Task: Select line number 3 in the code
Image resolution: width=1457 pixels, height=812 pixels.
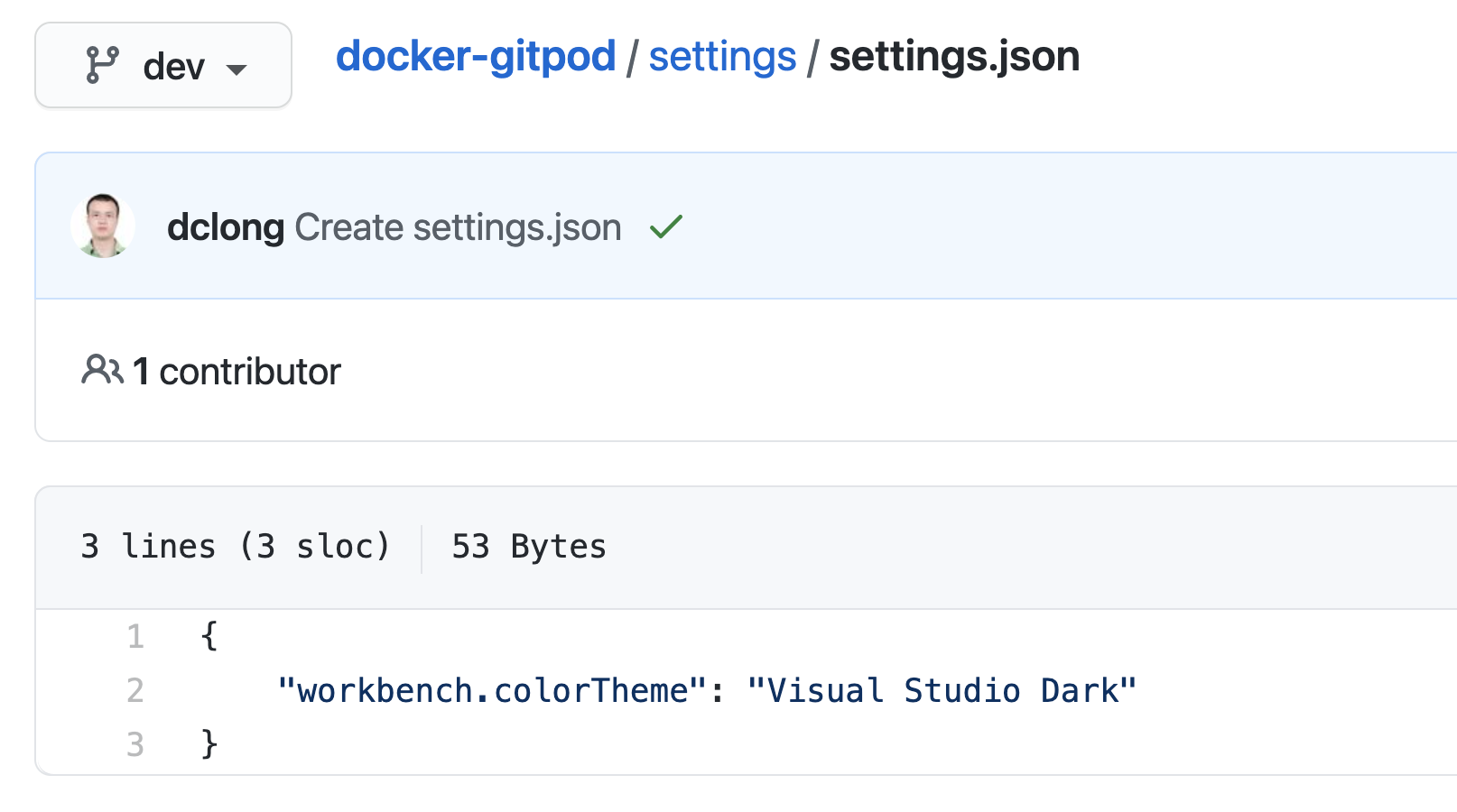Action: [135, 745]
